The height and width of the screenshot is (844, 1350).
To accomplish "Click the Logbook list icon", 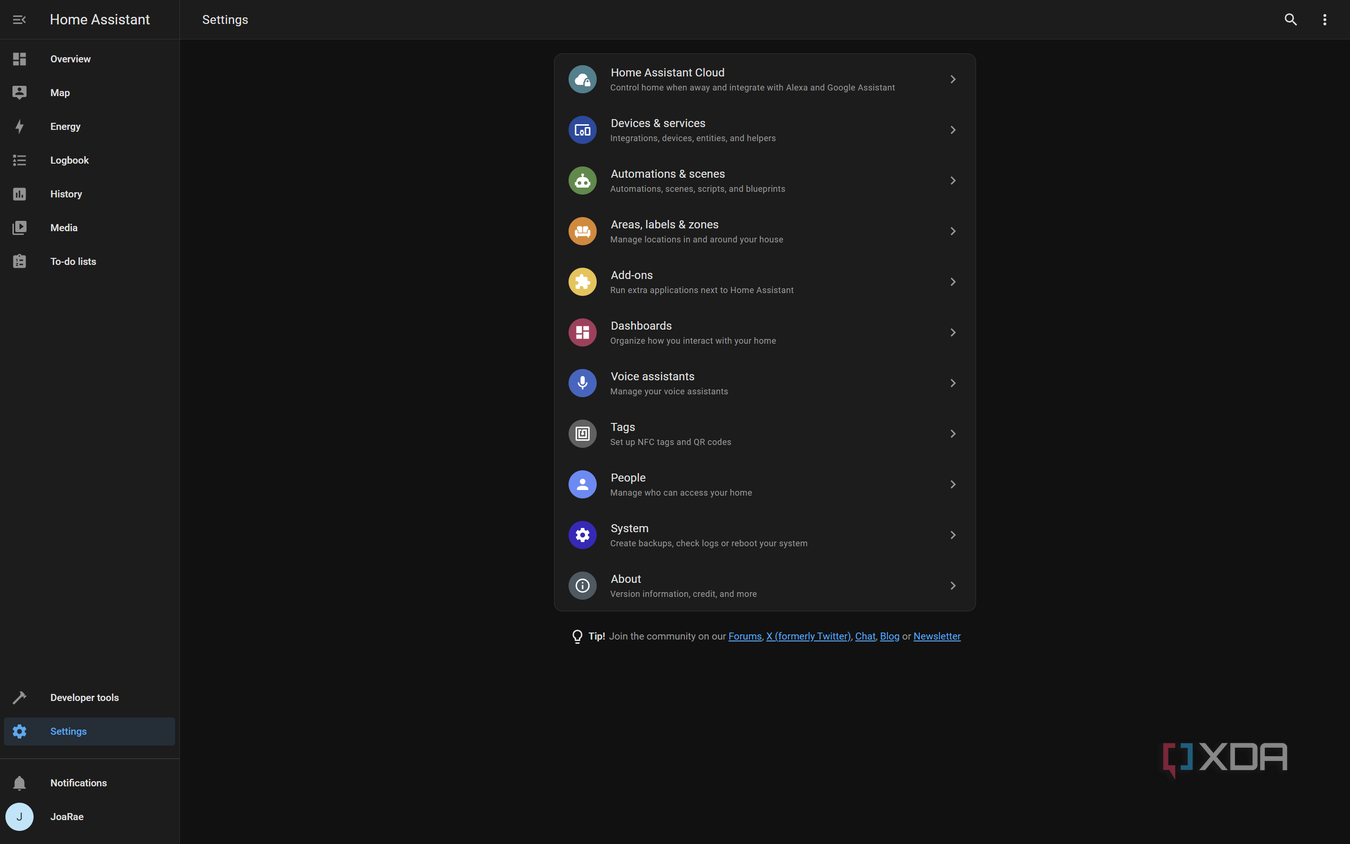I will click(19, 160).
